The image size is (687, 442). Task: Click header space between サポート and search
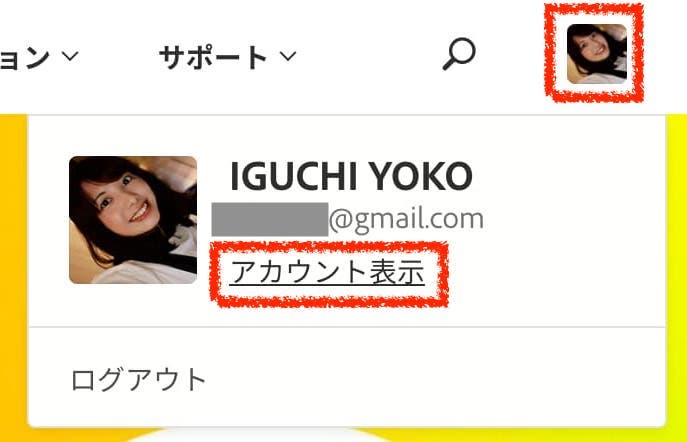368,55
